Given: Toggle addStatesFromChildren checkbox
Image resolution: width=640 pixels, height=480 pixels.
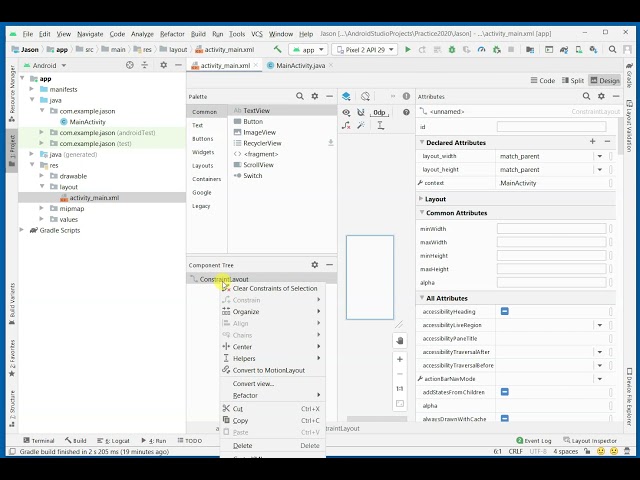Looking at the screenshot, I should (x=504, y=392).
